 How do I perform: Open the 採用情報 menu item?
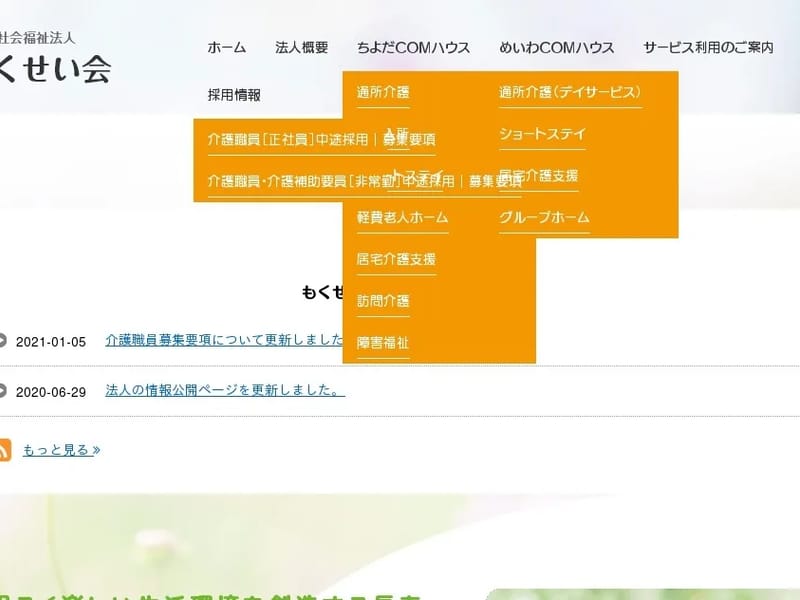234,95
